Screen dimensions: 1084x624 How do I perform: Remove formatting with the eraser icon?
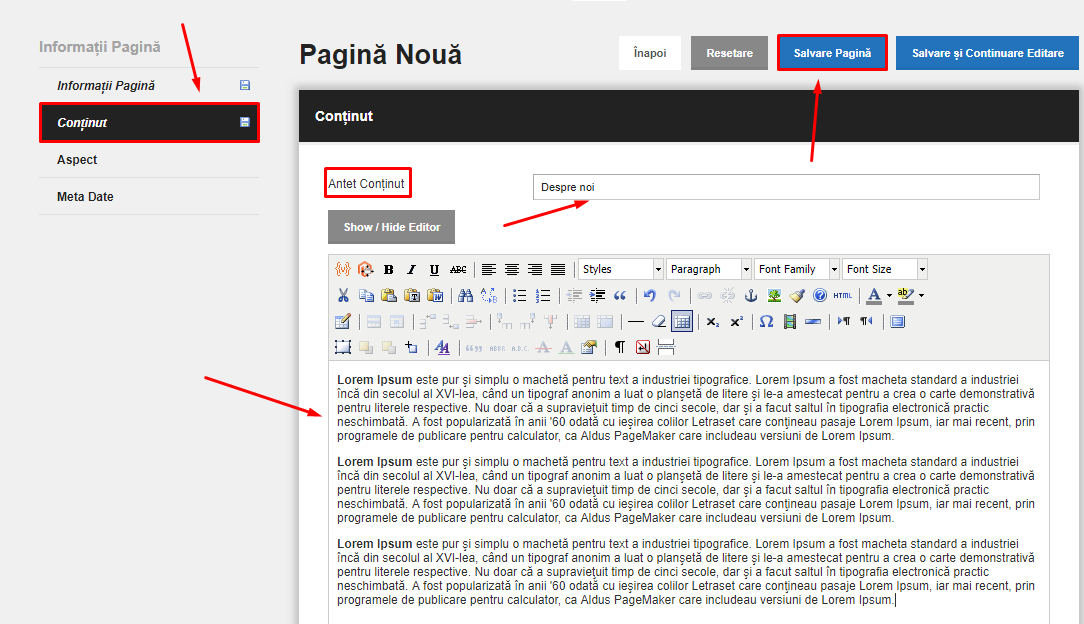[x=659, y=322]
